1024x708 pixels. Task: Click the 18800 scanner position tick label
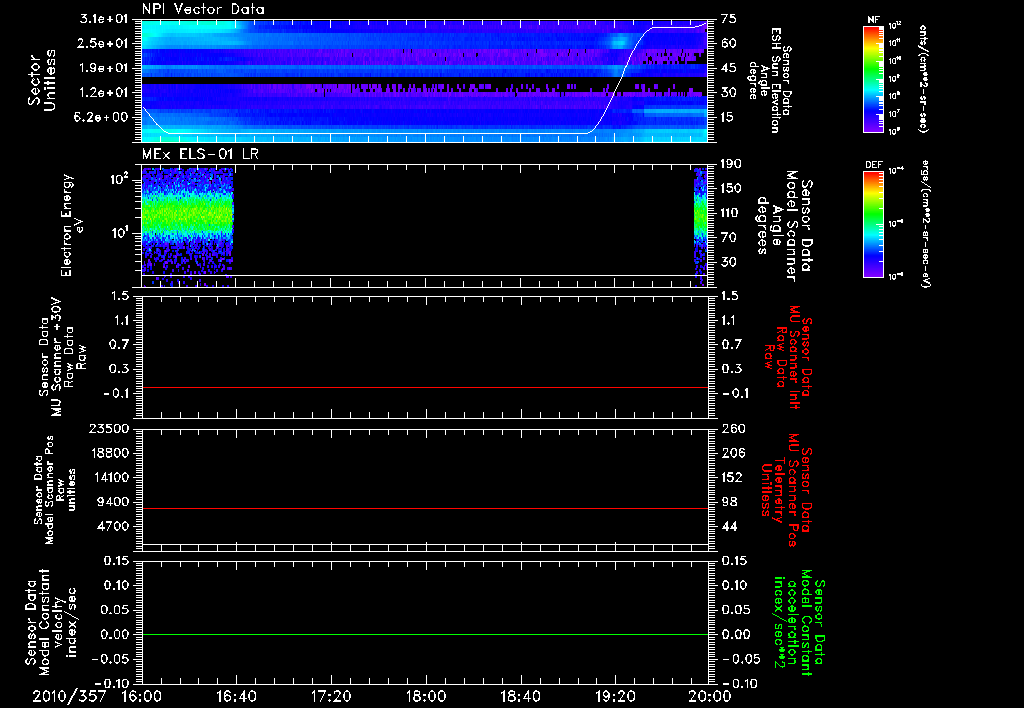(x=109, y=453)
